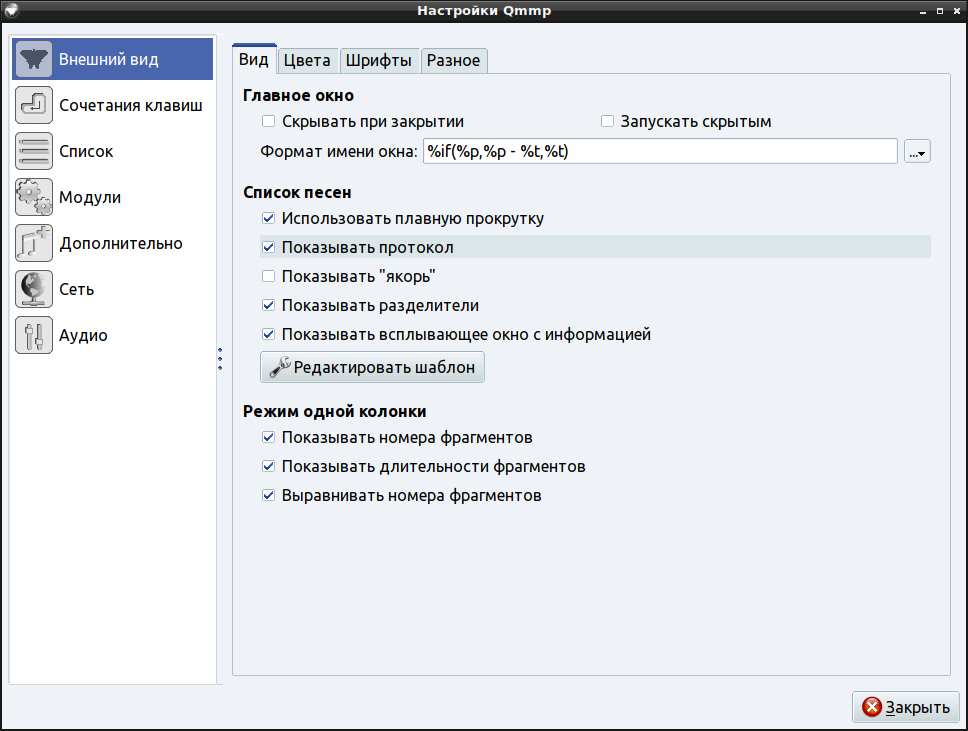Image resolution: width=968 pixels, height=731 pixels.
Task: Open the Модули gears icon
Action: point(34,197)
